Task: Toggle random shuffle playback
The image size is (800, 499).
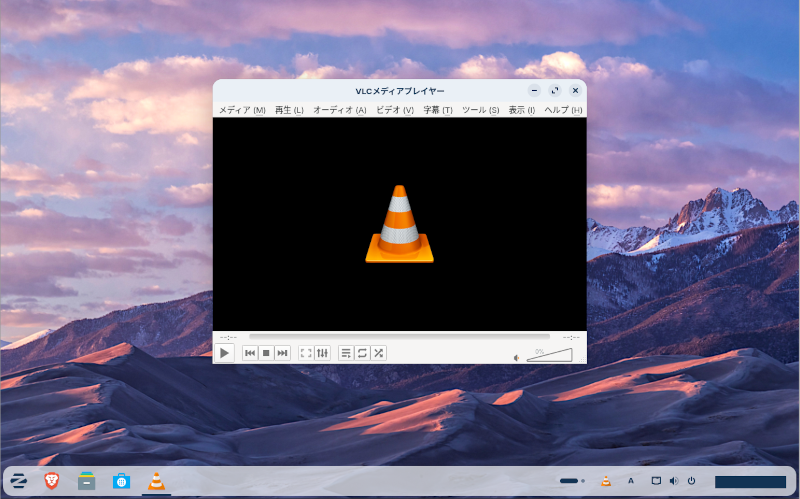Action: point(378,353)
